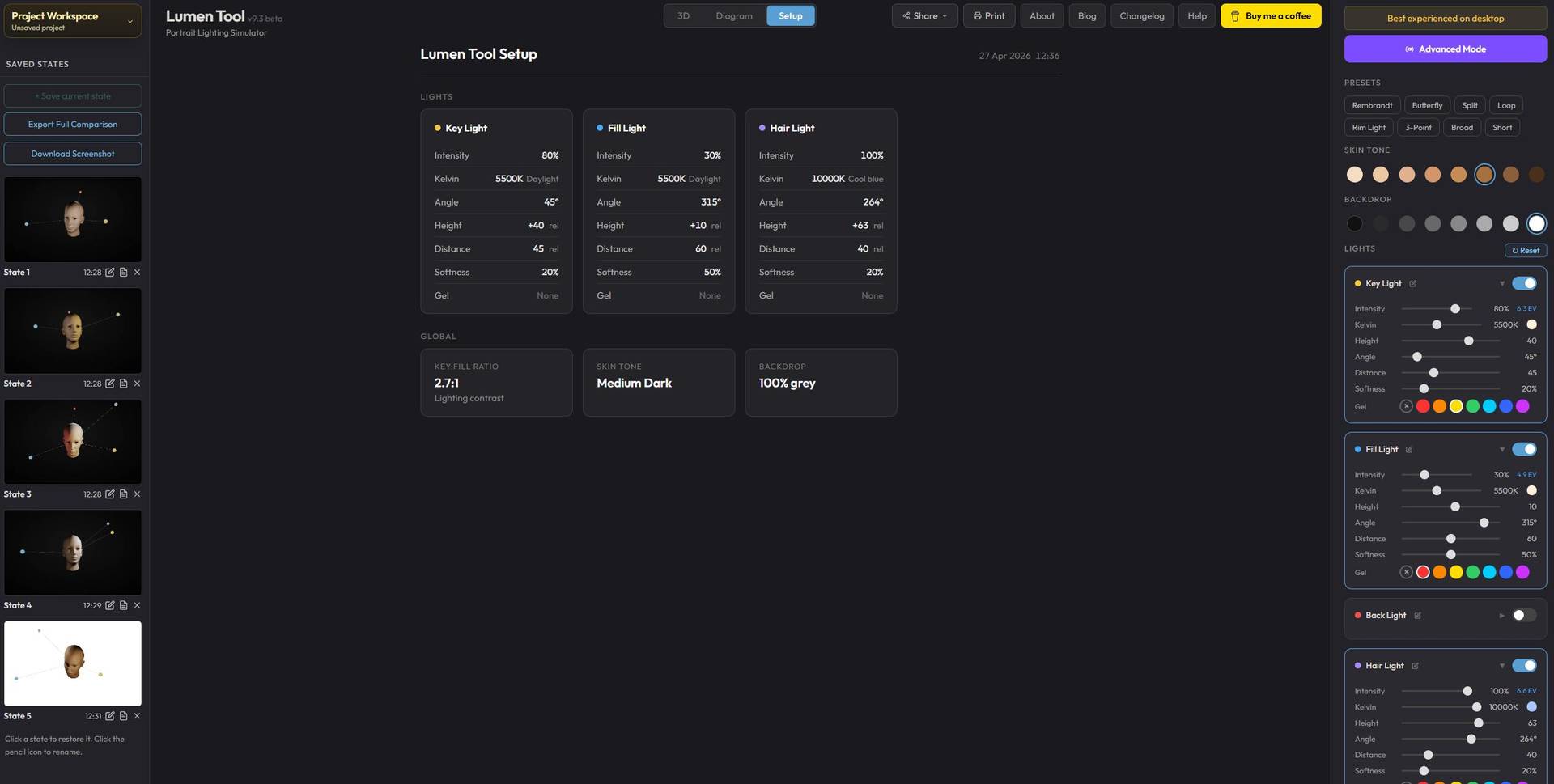Edit the Back Light name icon
The height and width of the screenshot is (784, 1554).
click(x=1417, y=616)
